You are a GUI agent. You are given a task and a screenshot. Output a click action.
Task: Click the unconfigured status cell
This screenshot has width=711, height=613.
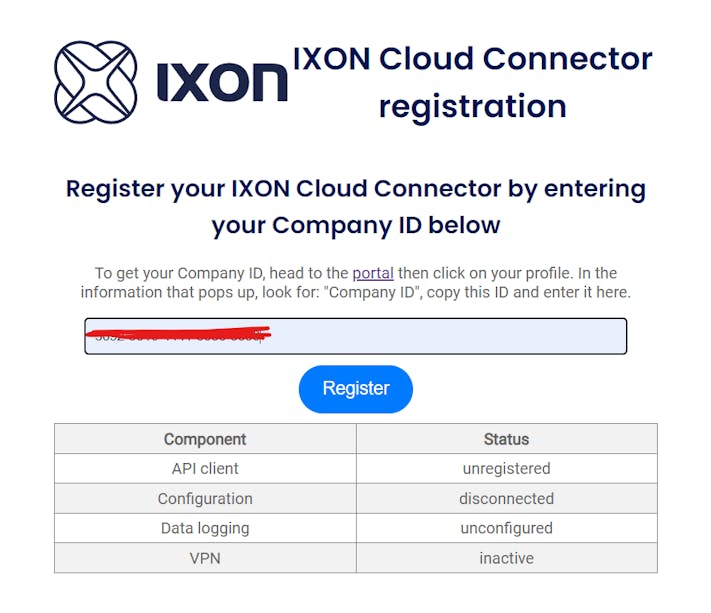(506, 528)
